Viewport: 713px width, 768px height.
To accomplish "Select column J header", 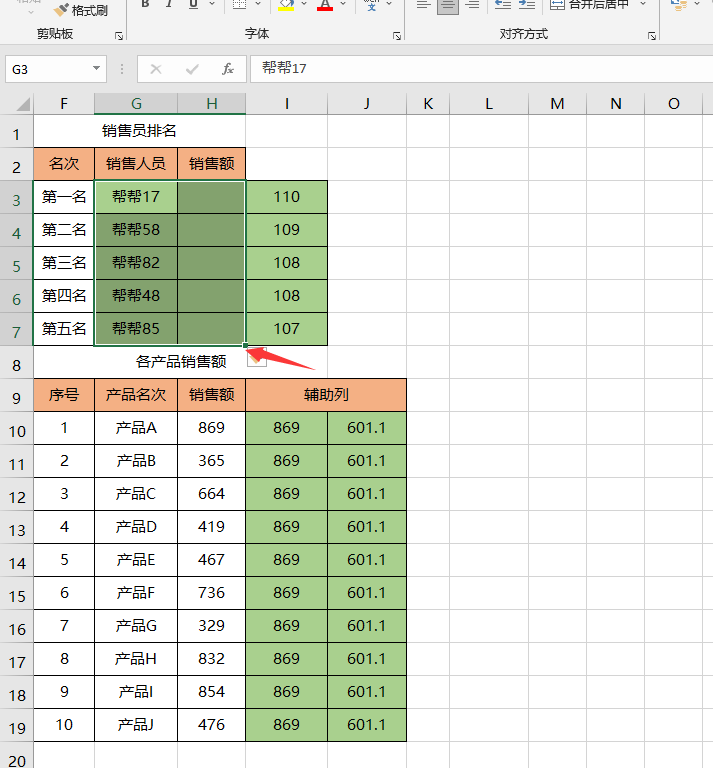I will coord(367,104).
